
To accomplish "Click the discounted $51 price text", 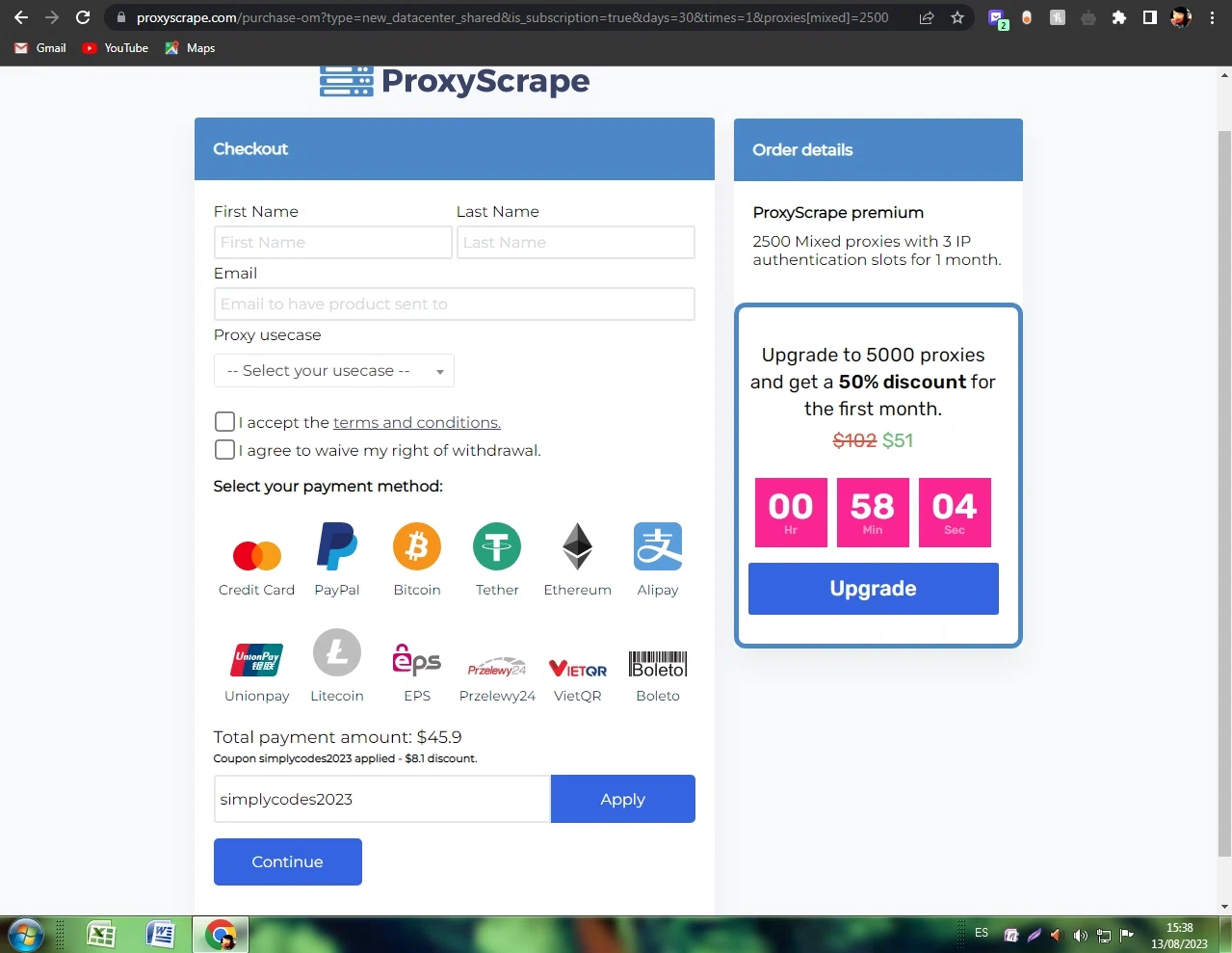I will click(x=898, y=440).
